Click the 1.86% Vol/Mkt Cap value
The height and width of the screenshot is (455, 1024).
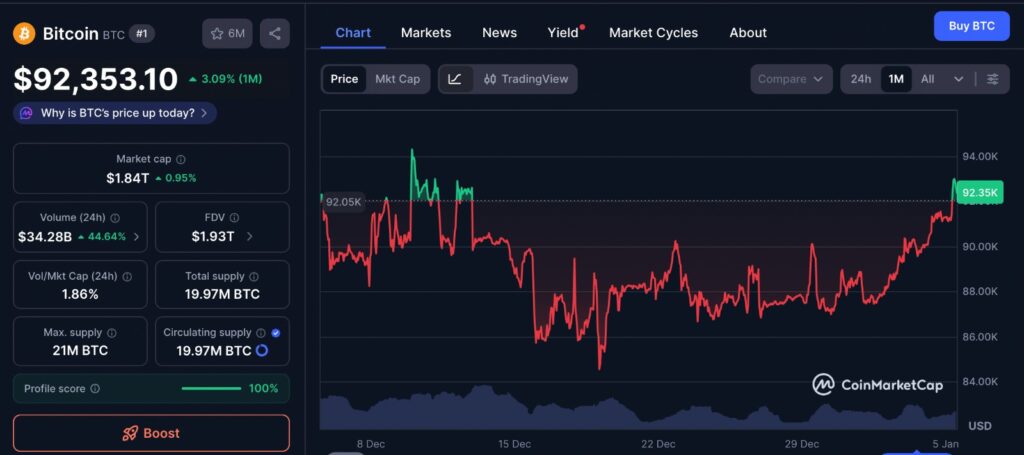[x=80, y=294]
